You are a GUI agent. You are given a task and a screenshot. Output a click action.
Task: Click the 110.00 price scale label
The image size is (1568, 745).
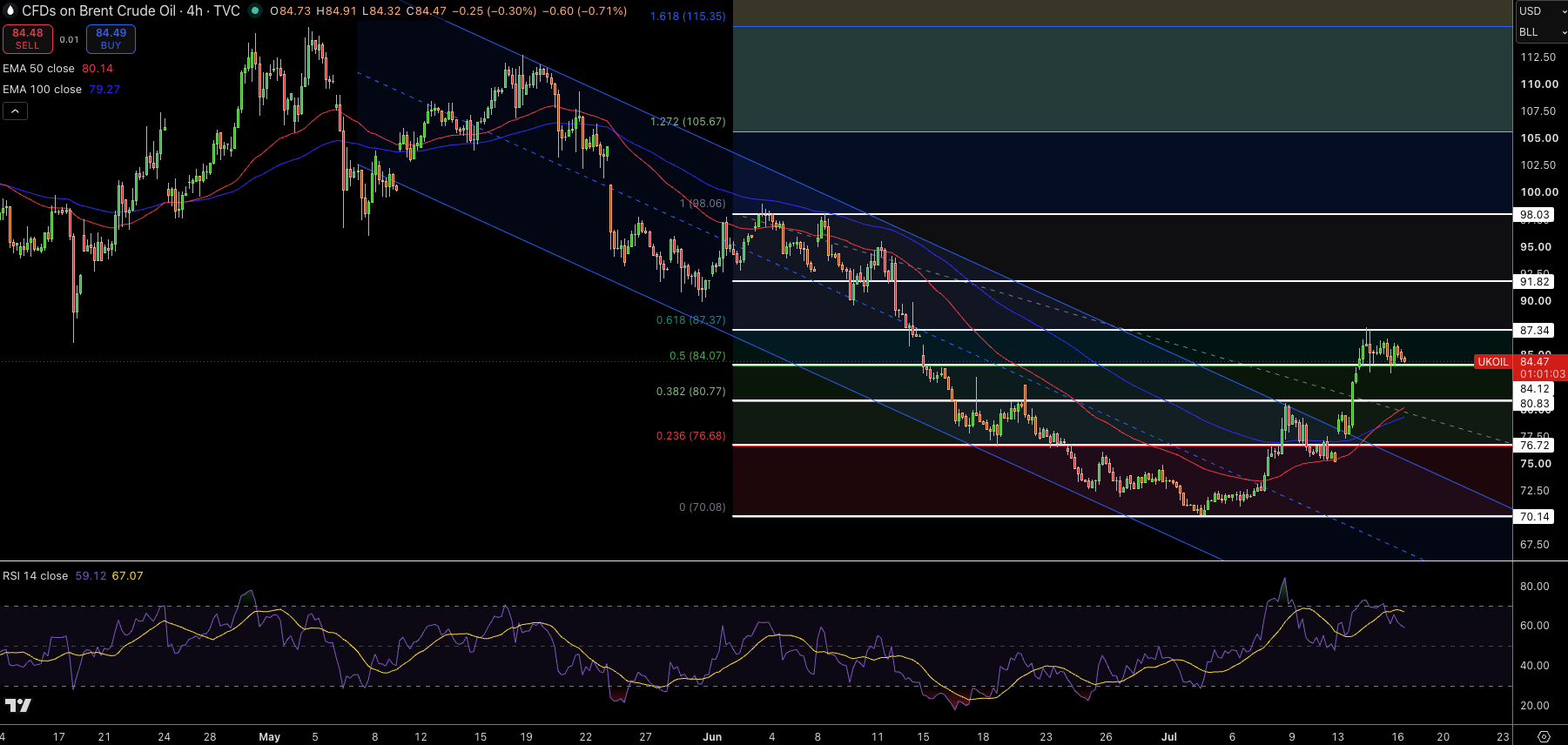[x=1539, y=84]
